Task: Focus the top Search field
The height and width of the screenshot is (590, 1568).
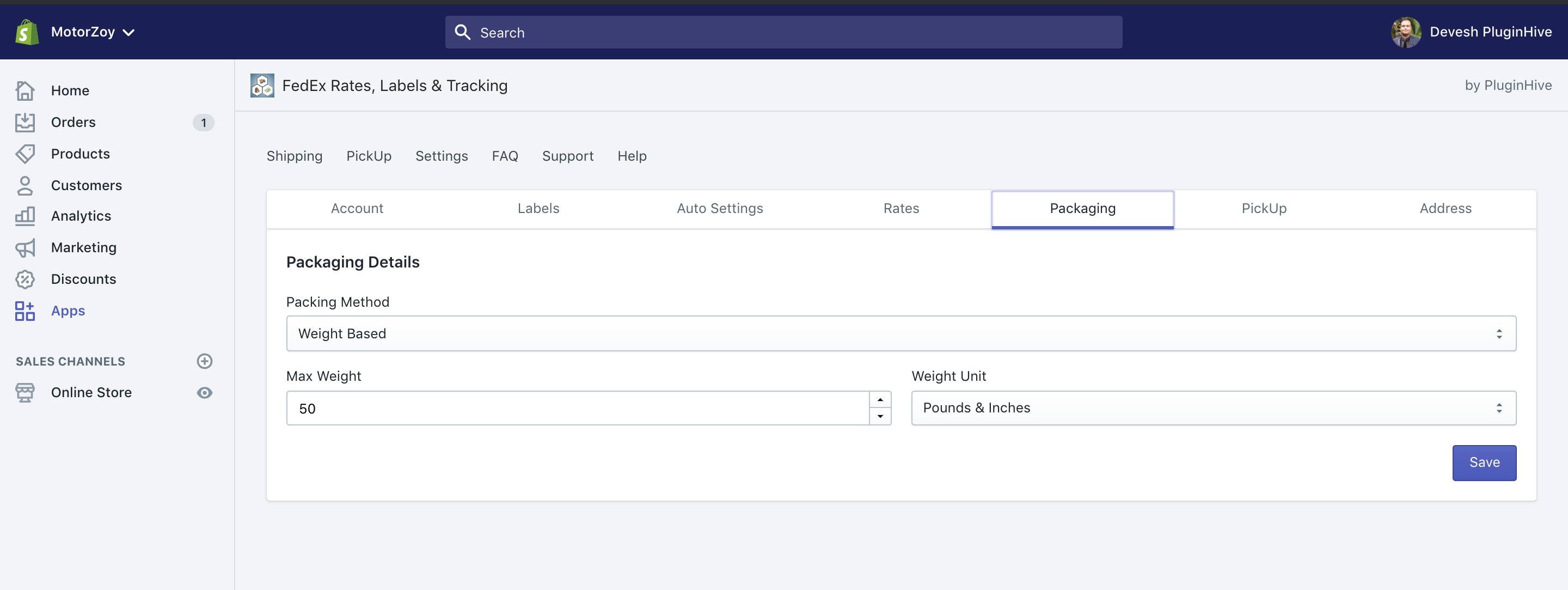Action: 783,32
